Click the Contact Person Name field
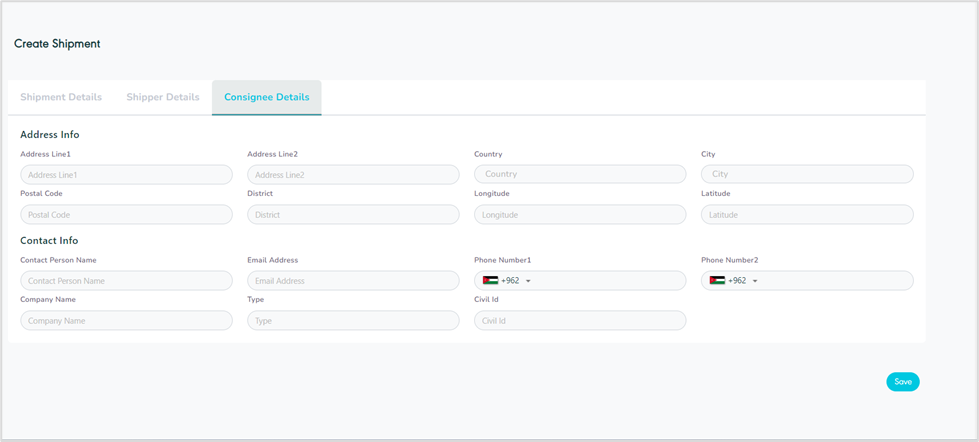The image size is (979, 442). 126,281
